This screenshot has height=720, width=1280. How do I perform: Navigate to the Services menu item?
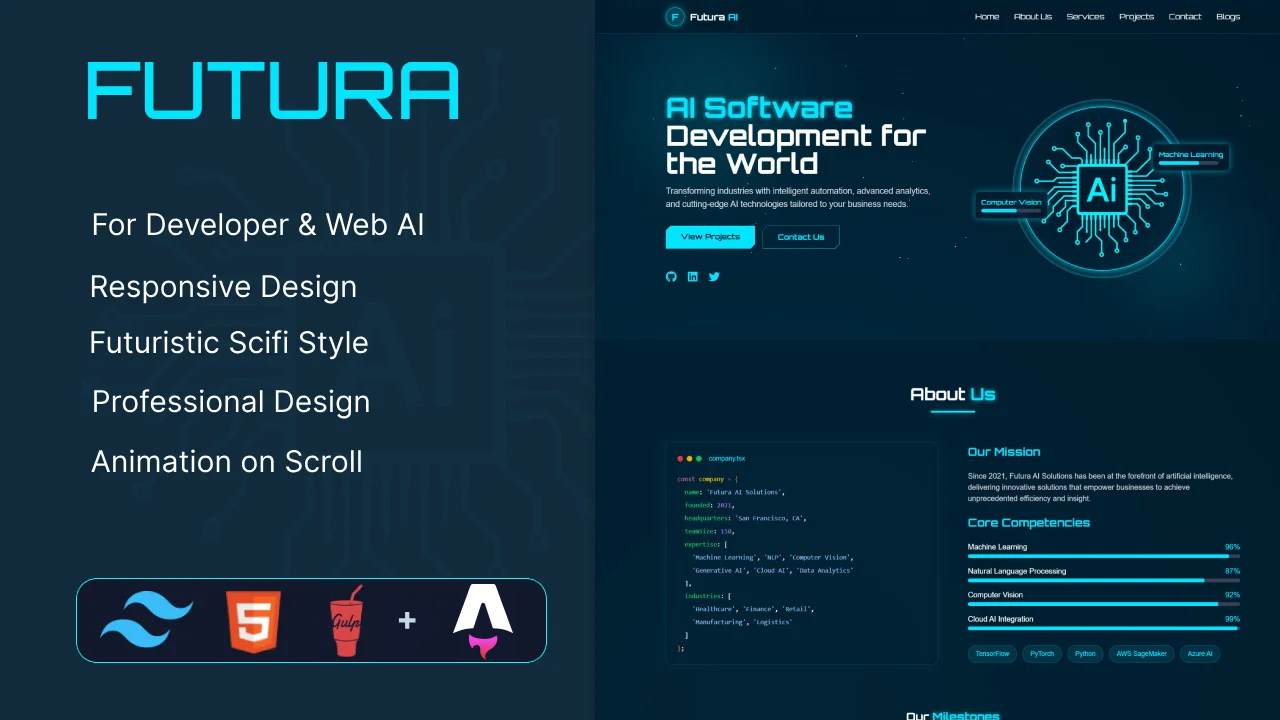(x=1085, y=16)
